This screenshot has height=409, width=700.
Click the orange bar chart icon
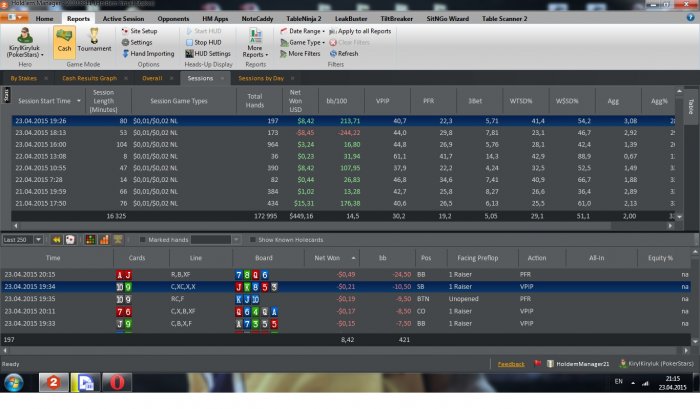[x=104, y=240]
